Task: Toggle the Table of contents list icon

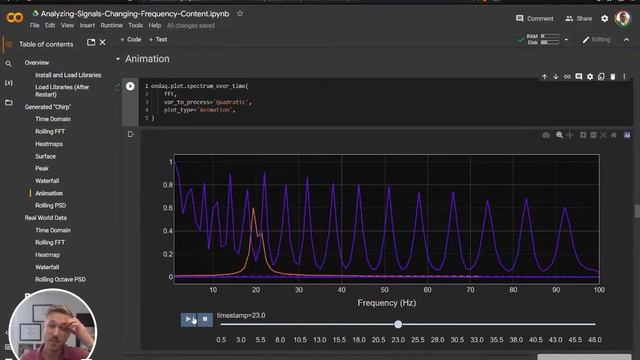Action: [8, 44]
